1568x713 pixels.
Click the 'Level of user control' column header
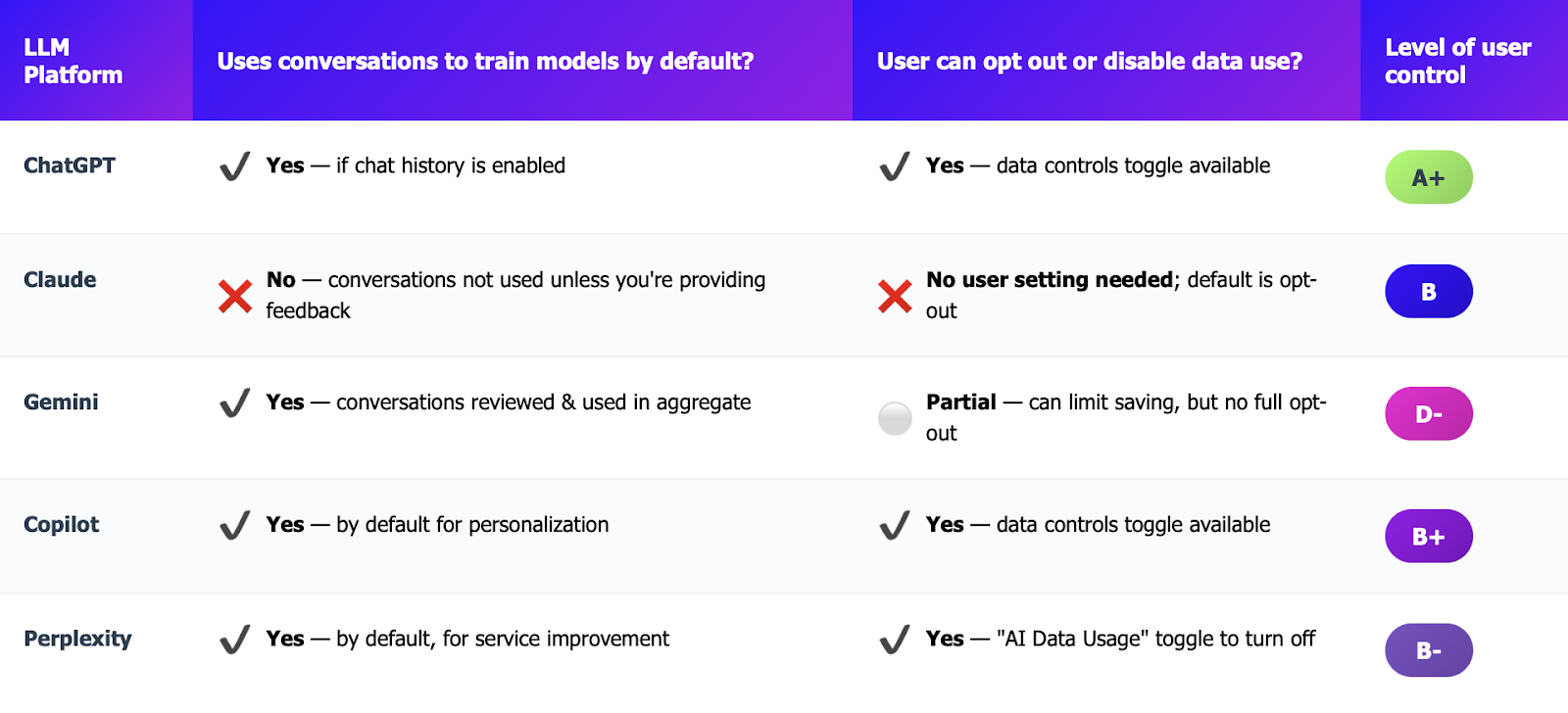(1457, 61)
